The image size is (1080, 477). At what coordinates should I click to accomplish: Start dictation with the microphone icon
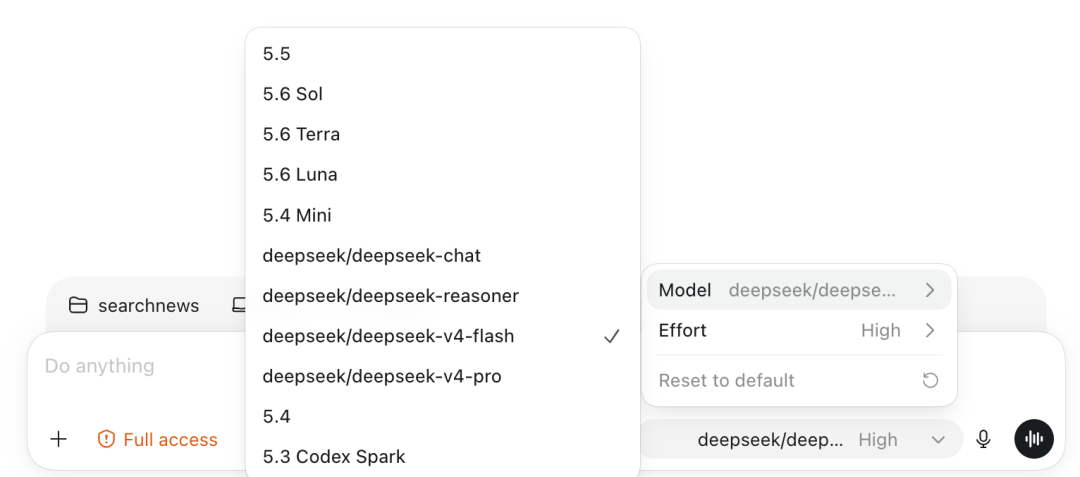coord(984,439)
